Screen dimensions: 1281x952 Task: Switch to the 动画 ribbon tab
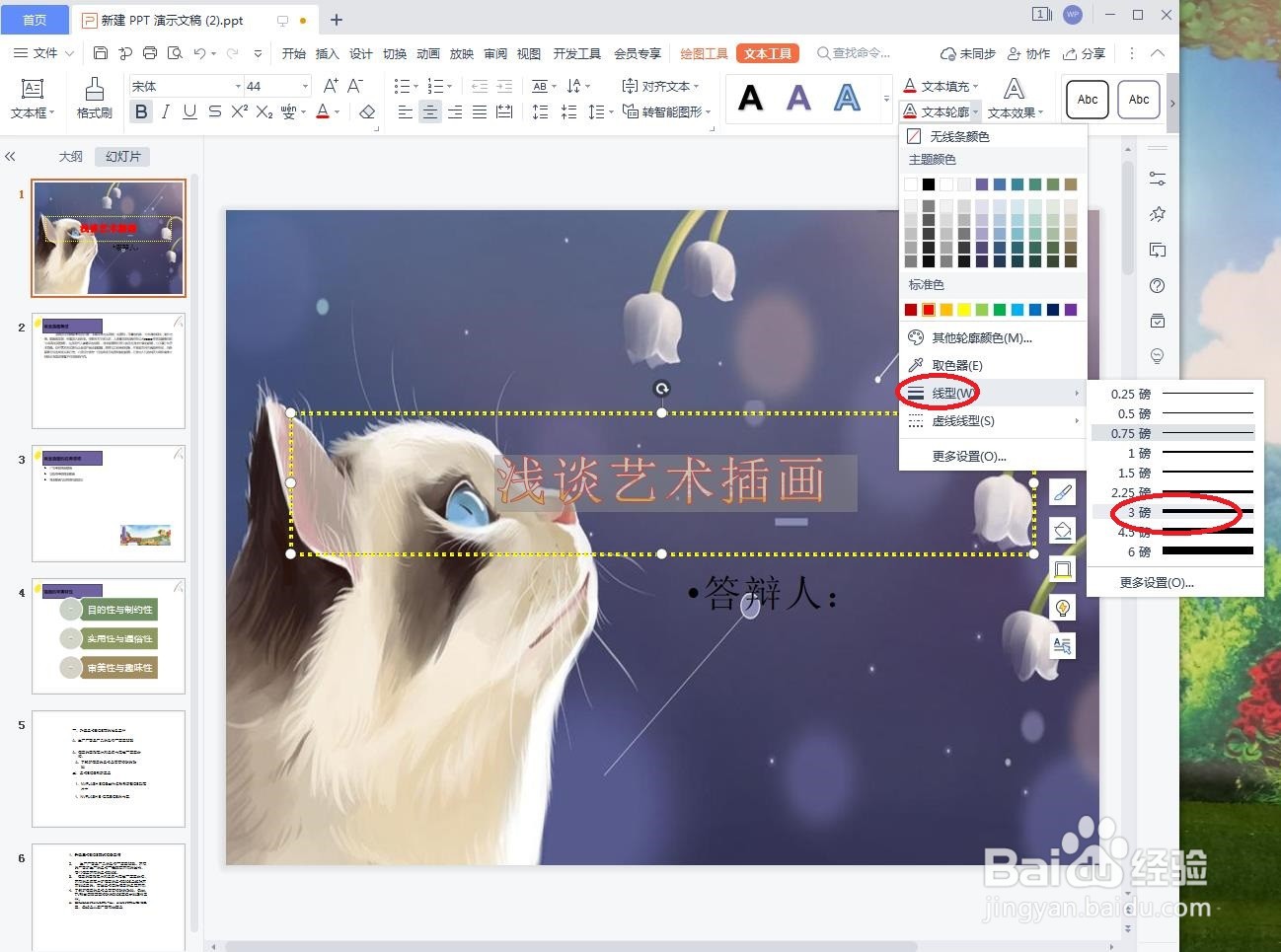(427, 53)
